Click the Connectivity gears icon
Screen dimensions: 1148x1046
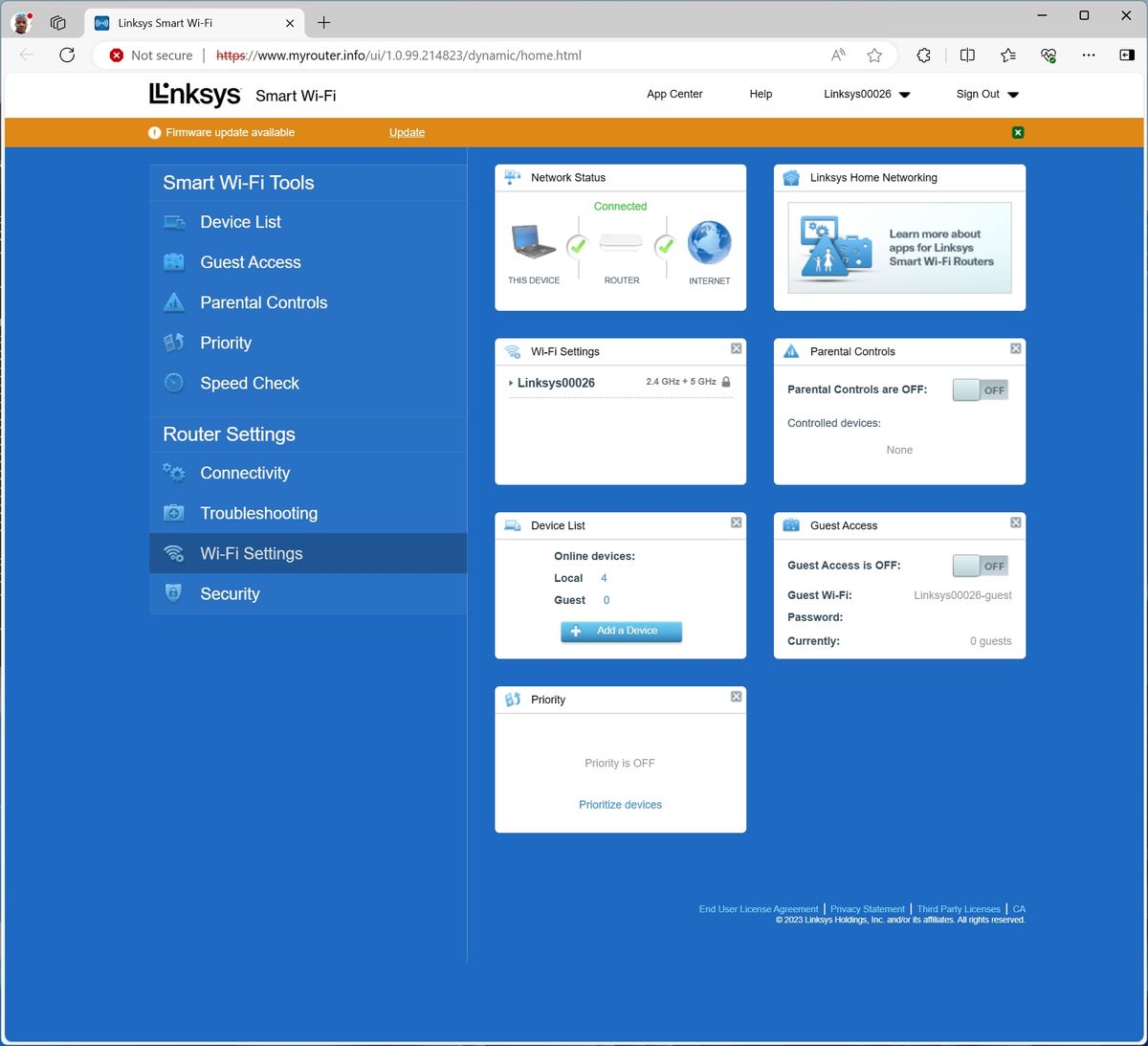pos(174,473)
